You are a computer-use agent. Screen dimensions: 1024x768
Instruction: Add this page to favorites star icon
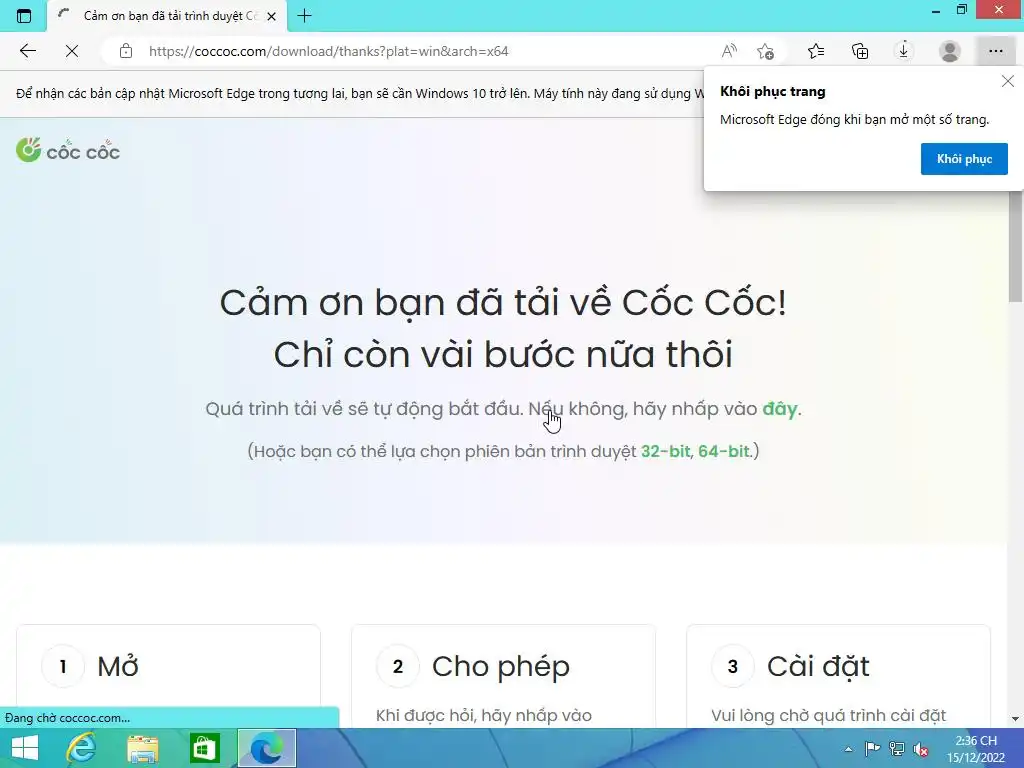click(x=765, y=51)
